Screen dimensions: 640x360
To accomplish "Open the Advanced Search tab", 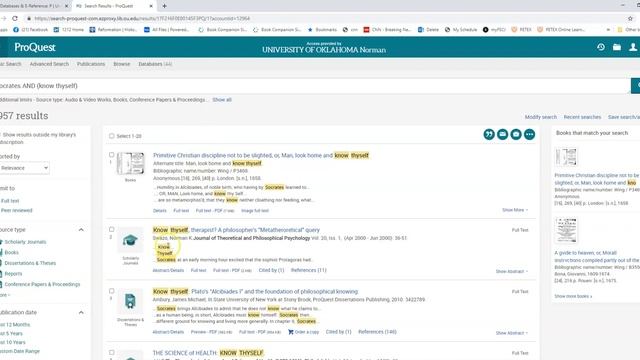I will tap(49, 64).
